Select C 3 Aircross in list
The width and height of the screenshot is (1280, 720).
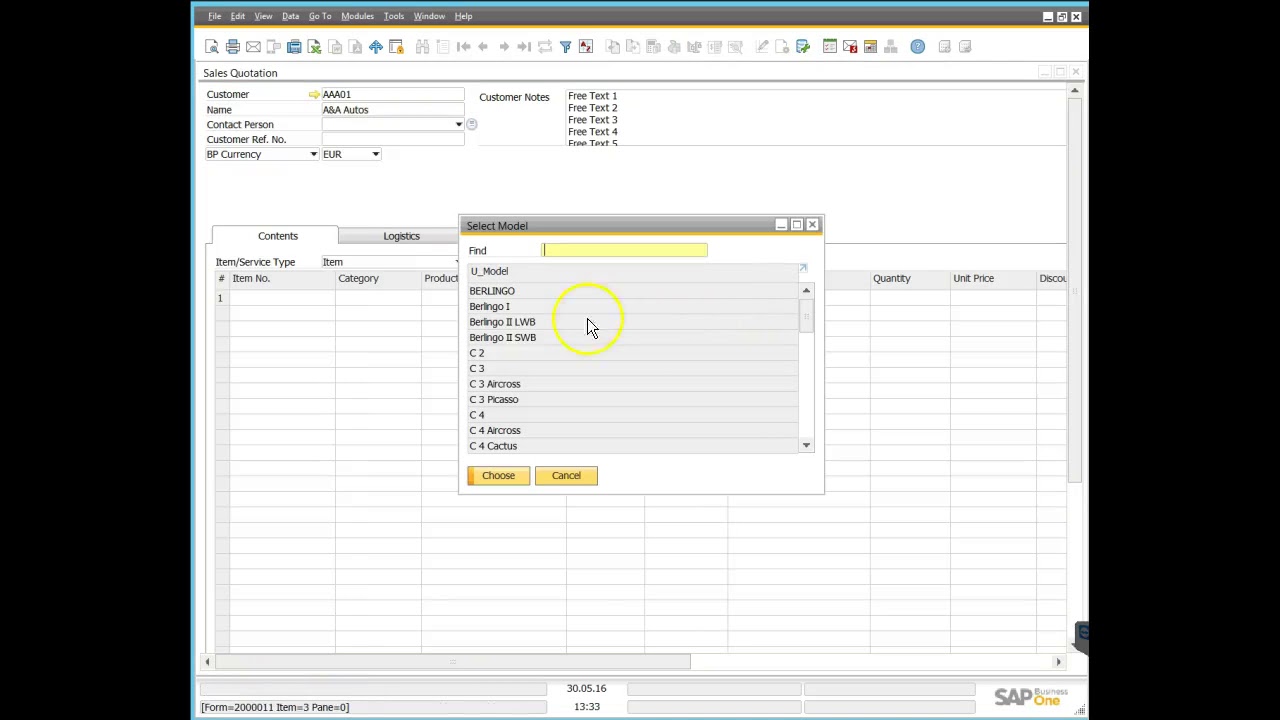(x=633, y=384)
